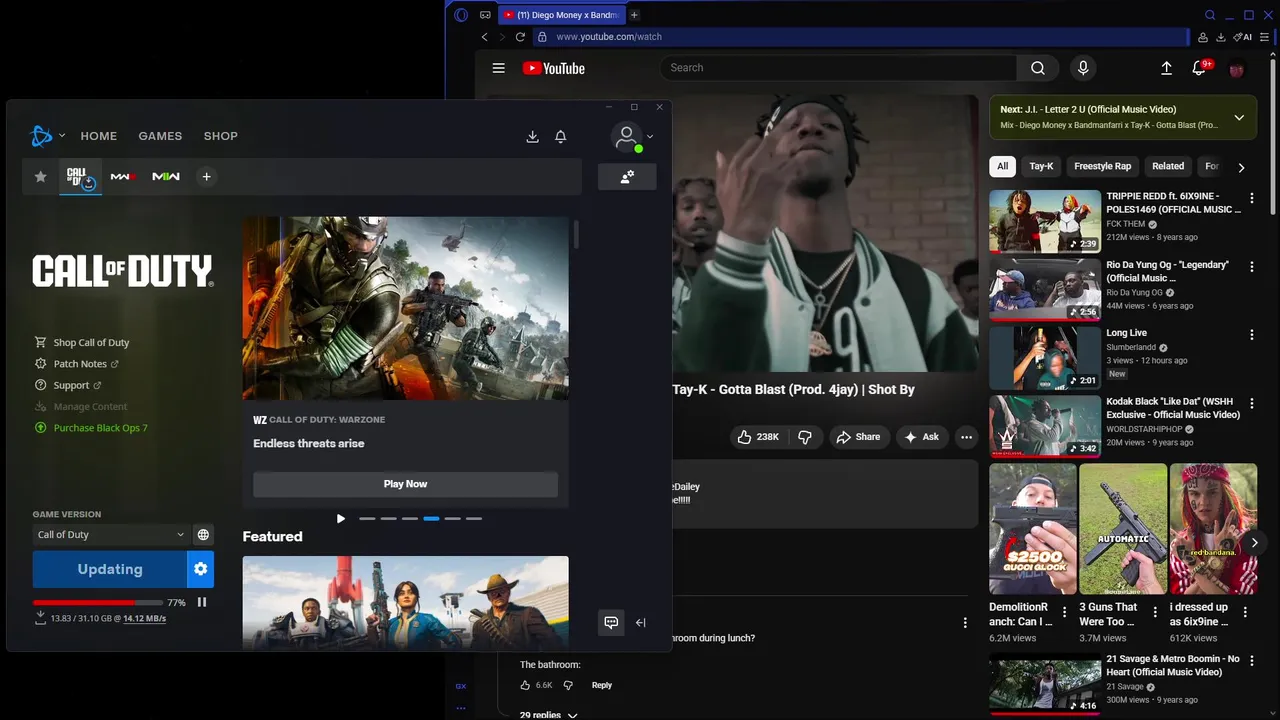Open YouTube create upload icon
Viewport: 1280px width, 720px height.
coord(1166,68)
